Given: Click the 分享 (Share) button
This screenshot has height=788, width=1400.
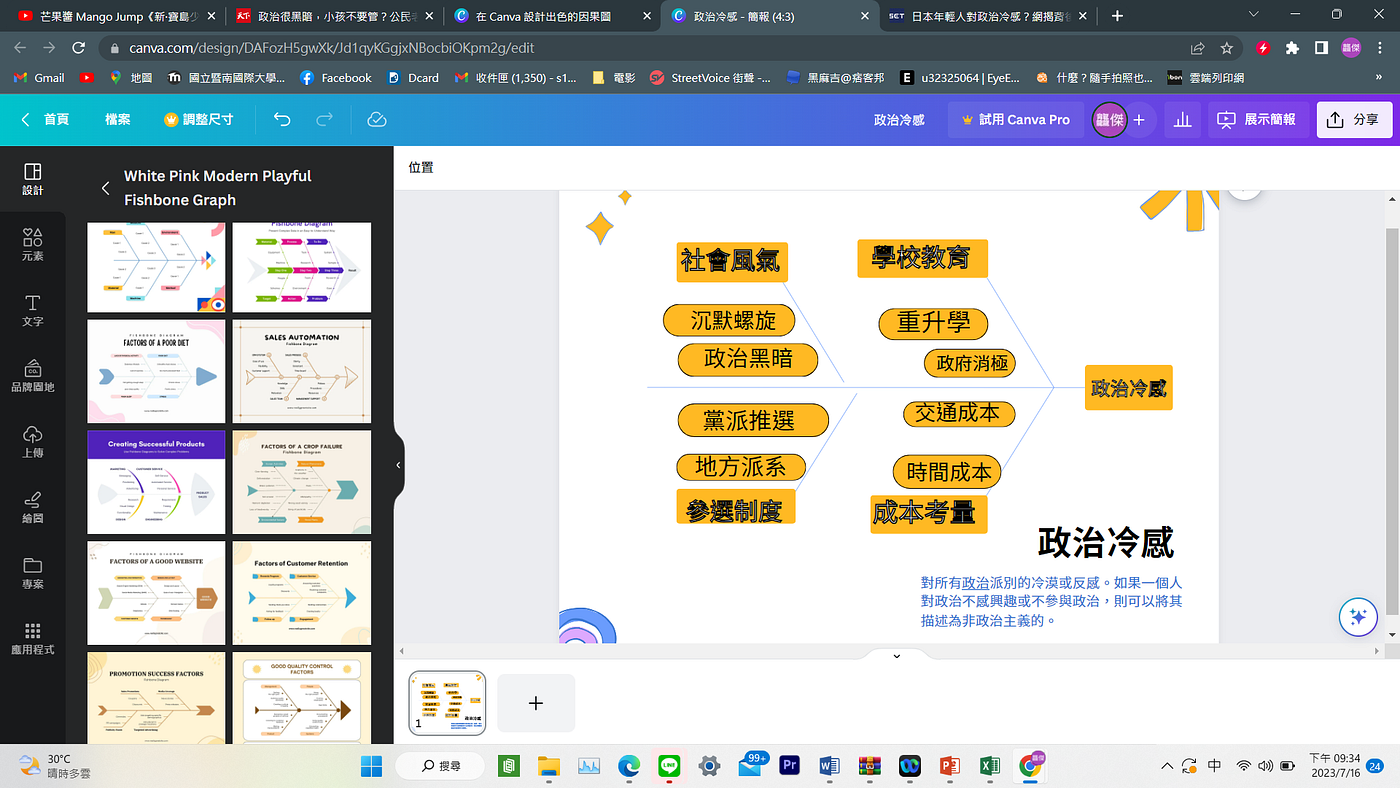Looking at the screenshot, I should click(1354, 119).
